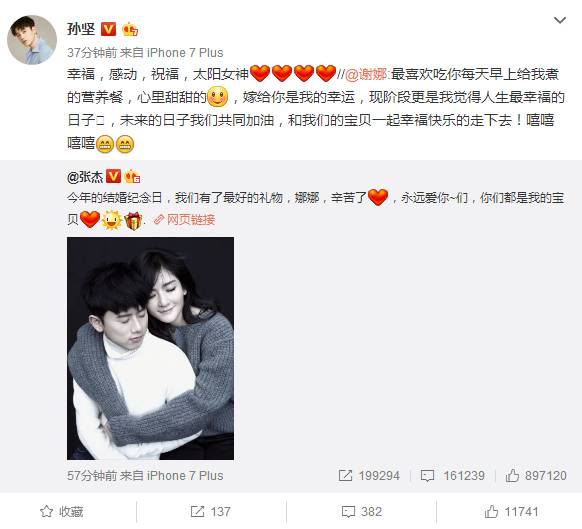Open the post options chevron menu
This screenshot has width=582, height=529.
559,20
